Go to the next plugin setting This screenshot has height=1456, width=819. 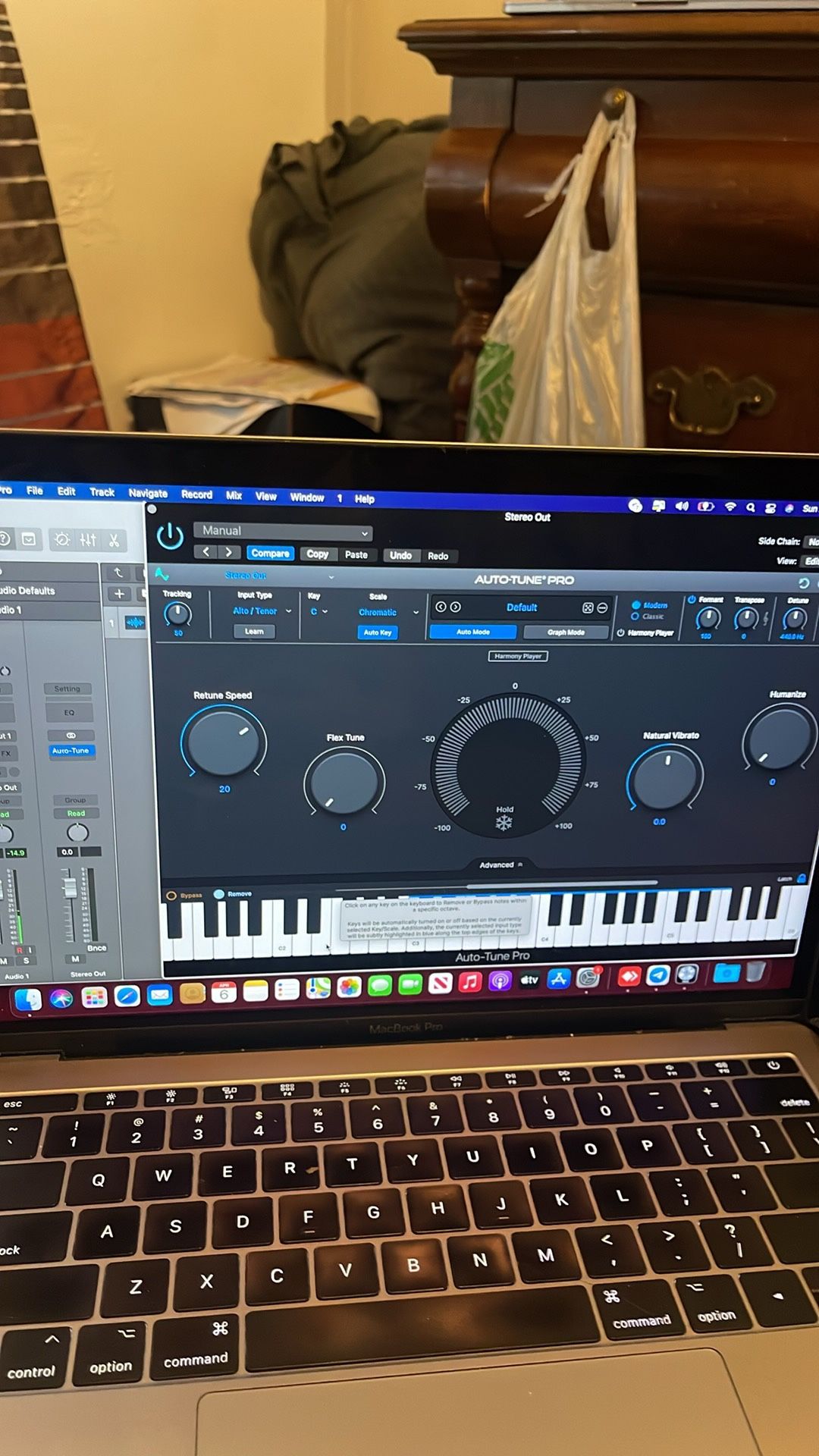[x=229, y=552]
